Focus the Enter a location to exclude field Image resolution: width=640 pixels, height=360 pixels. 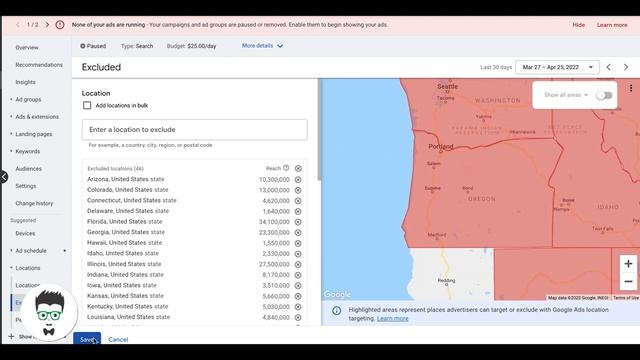[x=195, y=130]
